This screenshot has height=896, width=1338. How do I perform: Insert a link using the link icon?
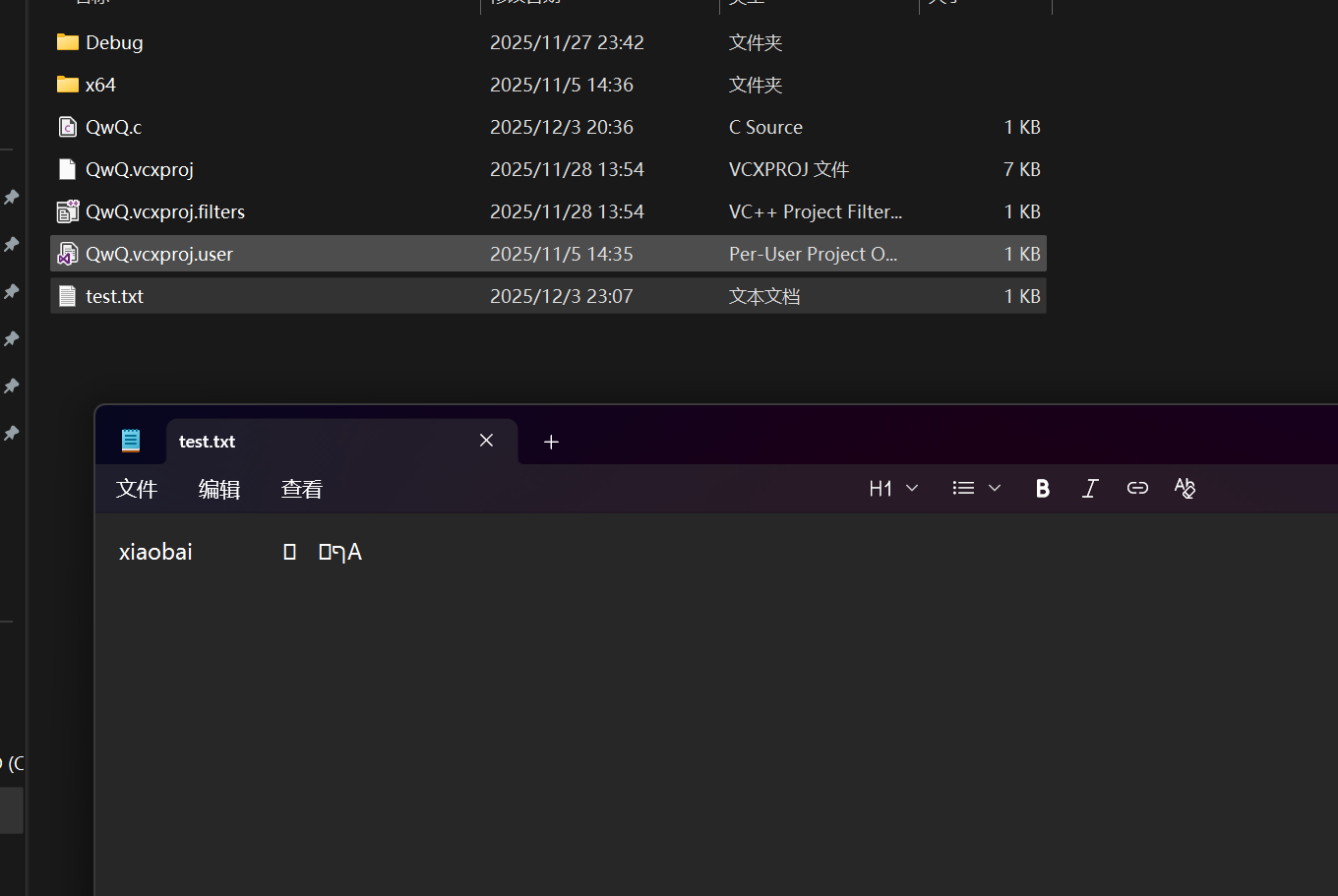tap(1137, 488)
